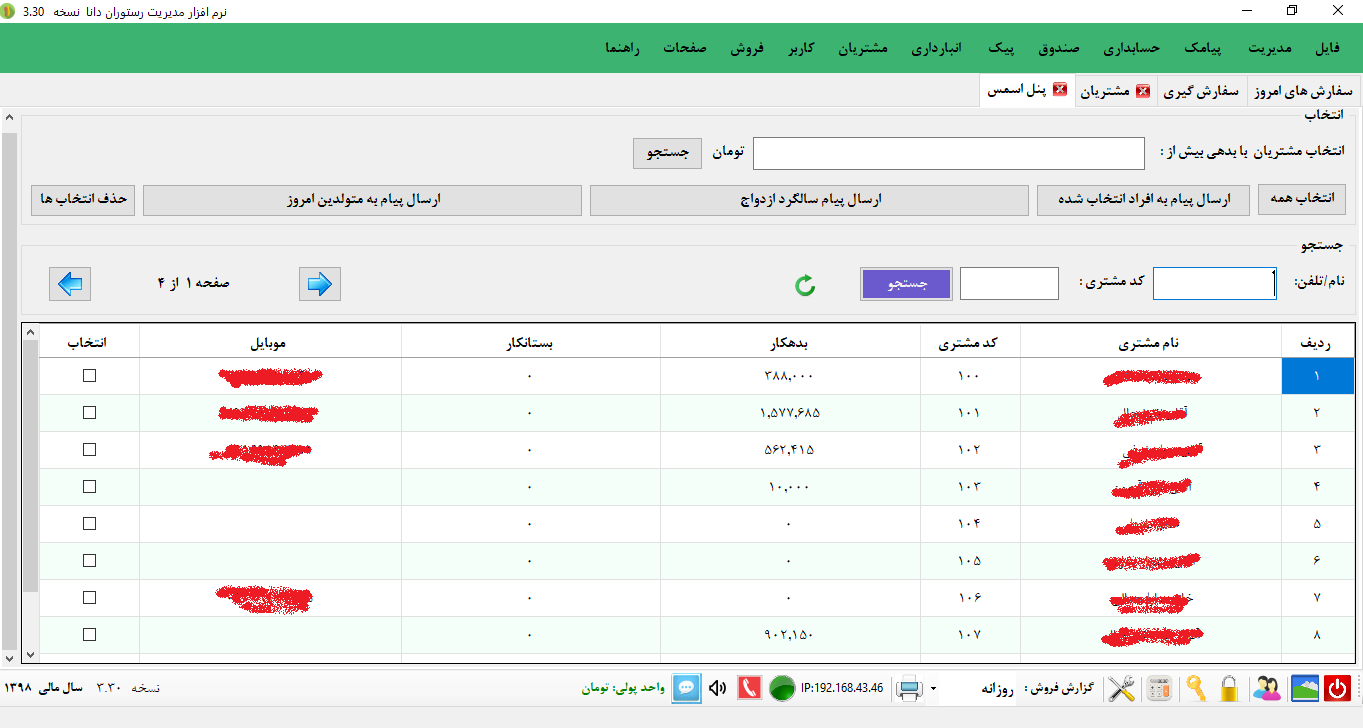Open the مشتریان menu in the menu bar
The image size is (1363, 728).
[862, 48]
